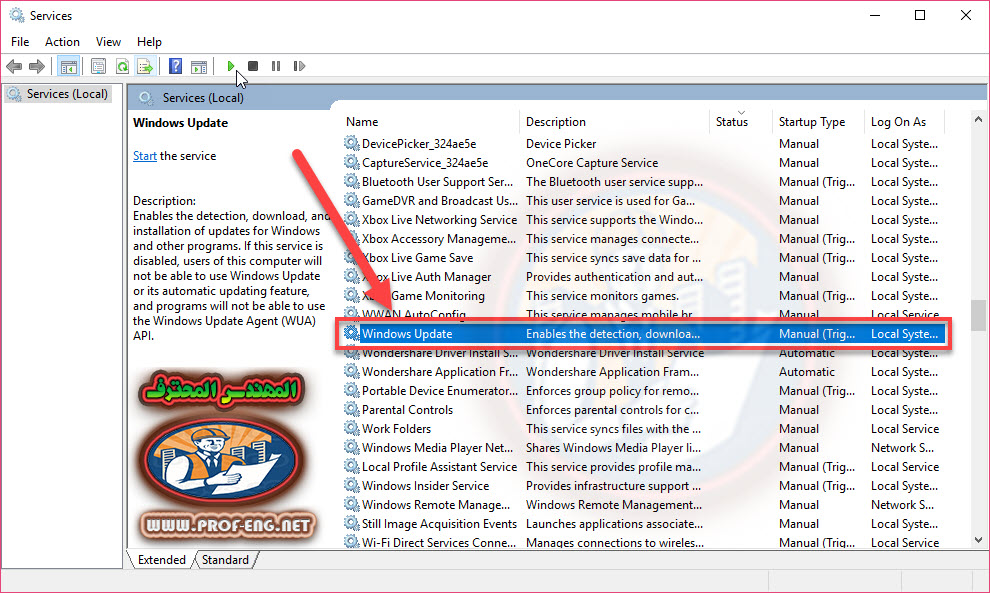Sort by the Log On As column header

coord(904,122)
